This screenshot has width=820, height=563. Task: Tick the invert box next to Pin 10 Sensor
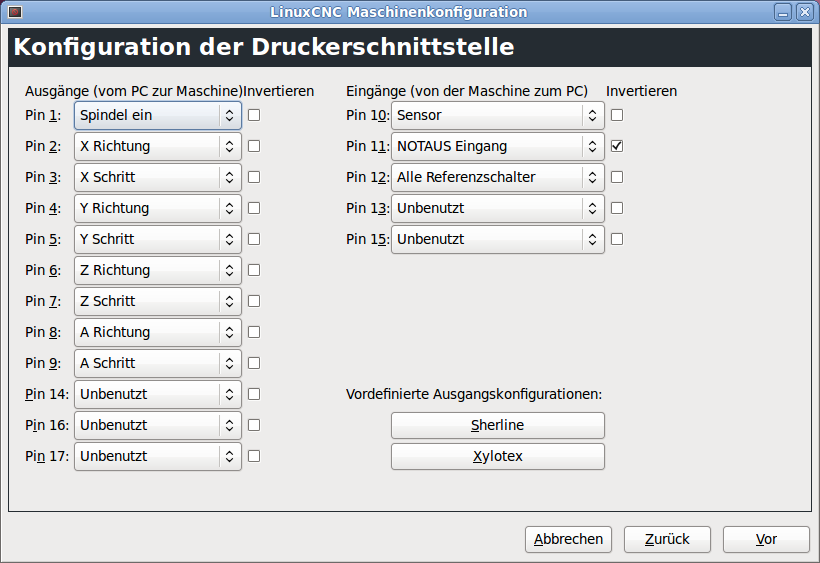tap(617, 115)
